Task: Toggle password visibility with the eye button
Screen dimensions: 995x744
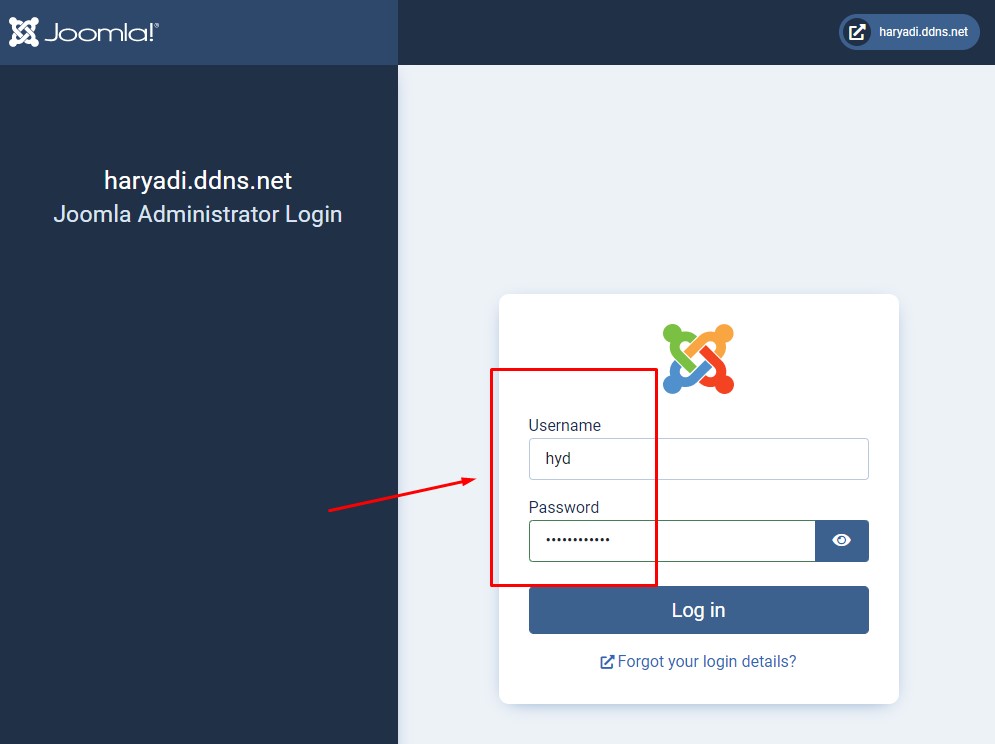Action: (842, 541)
